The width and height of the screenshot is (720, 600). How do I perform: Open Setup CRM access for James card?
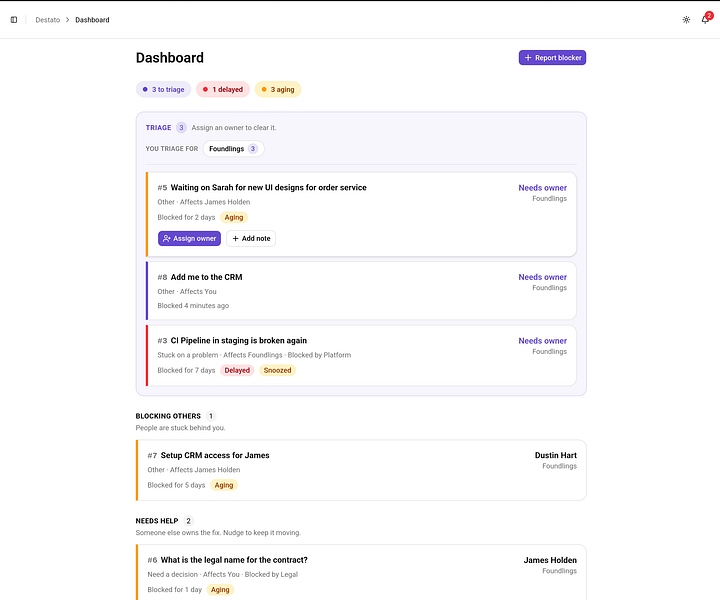(x=361, y=470)
